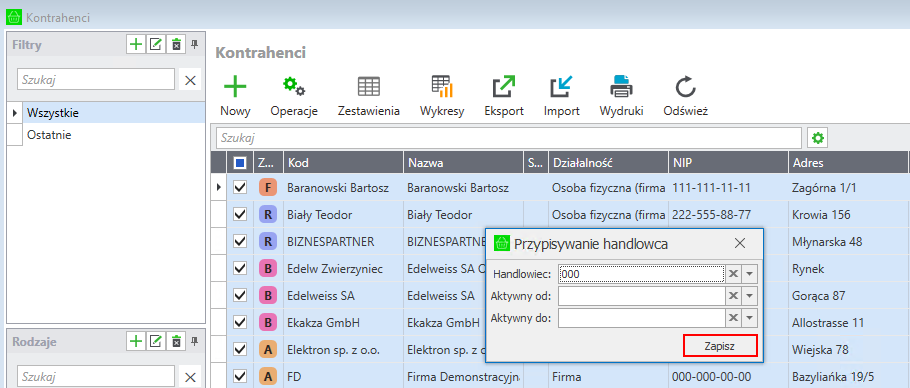Open the Operacje gears menu

click(x=294, y=87)
